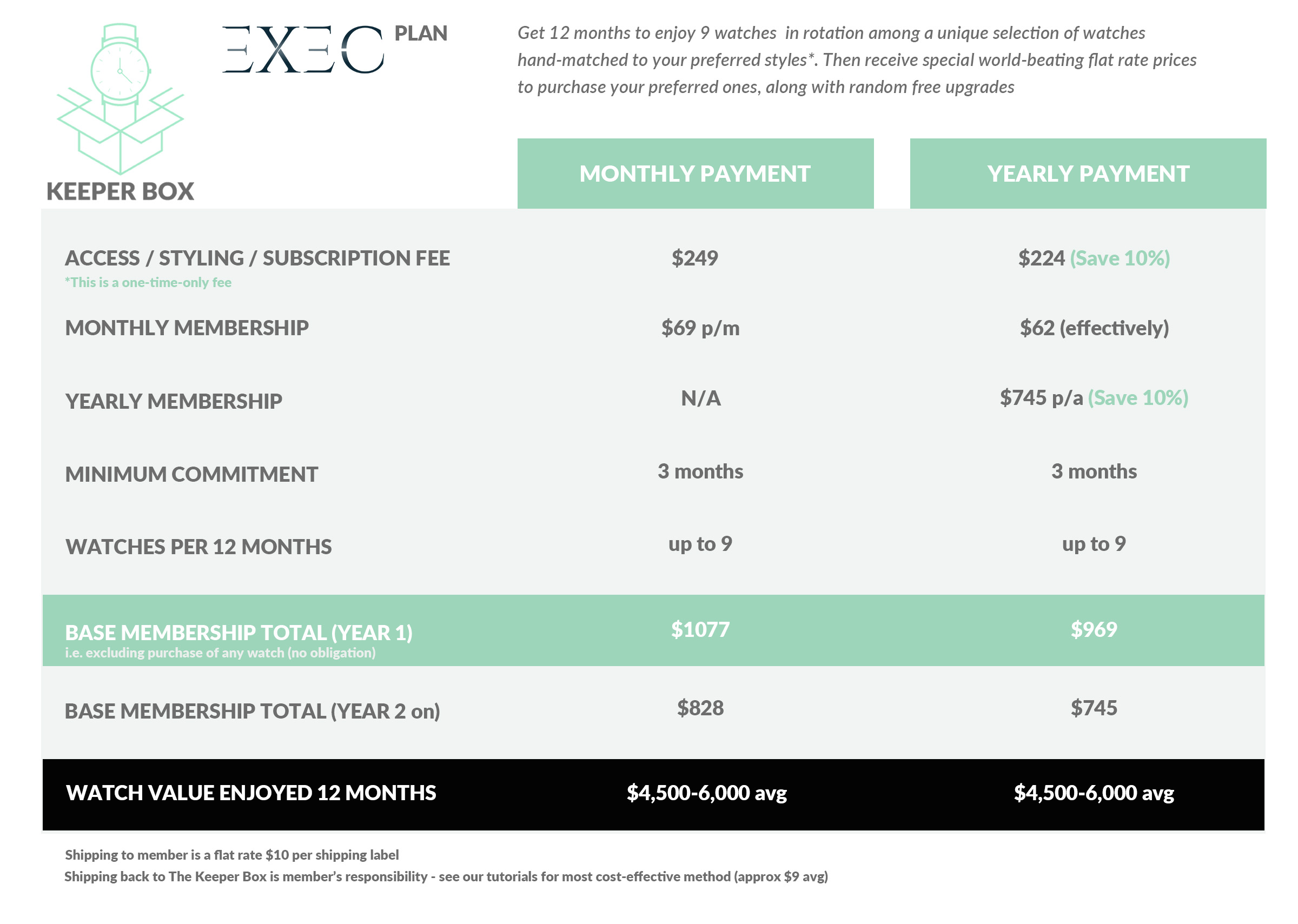Click the $745 p/a yearly membership price
This screenshot has height=924, width=1298.
click(x=1041, y=398)
